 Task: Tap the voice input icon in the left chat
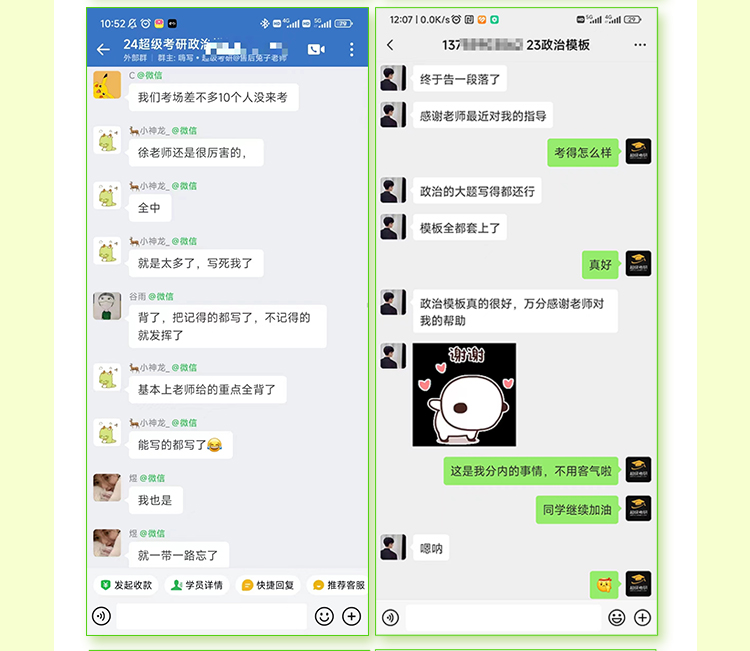pyautogui.click(x=101, y=616)
